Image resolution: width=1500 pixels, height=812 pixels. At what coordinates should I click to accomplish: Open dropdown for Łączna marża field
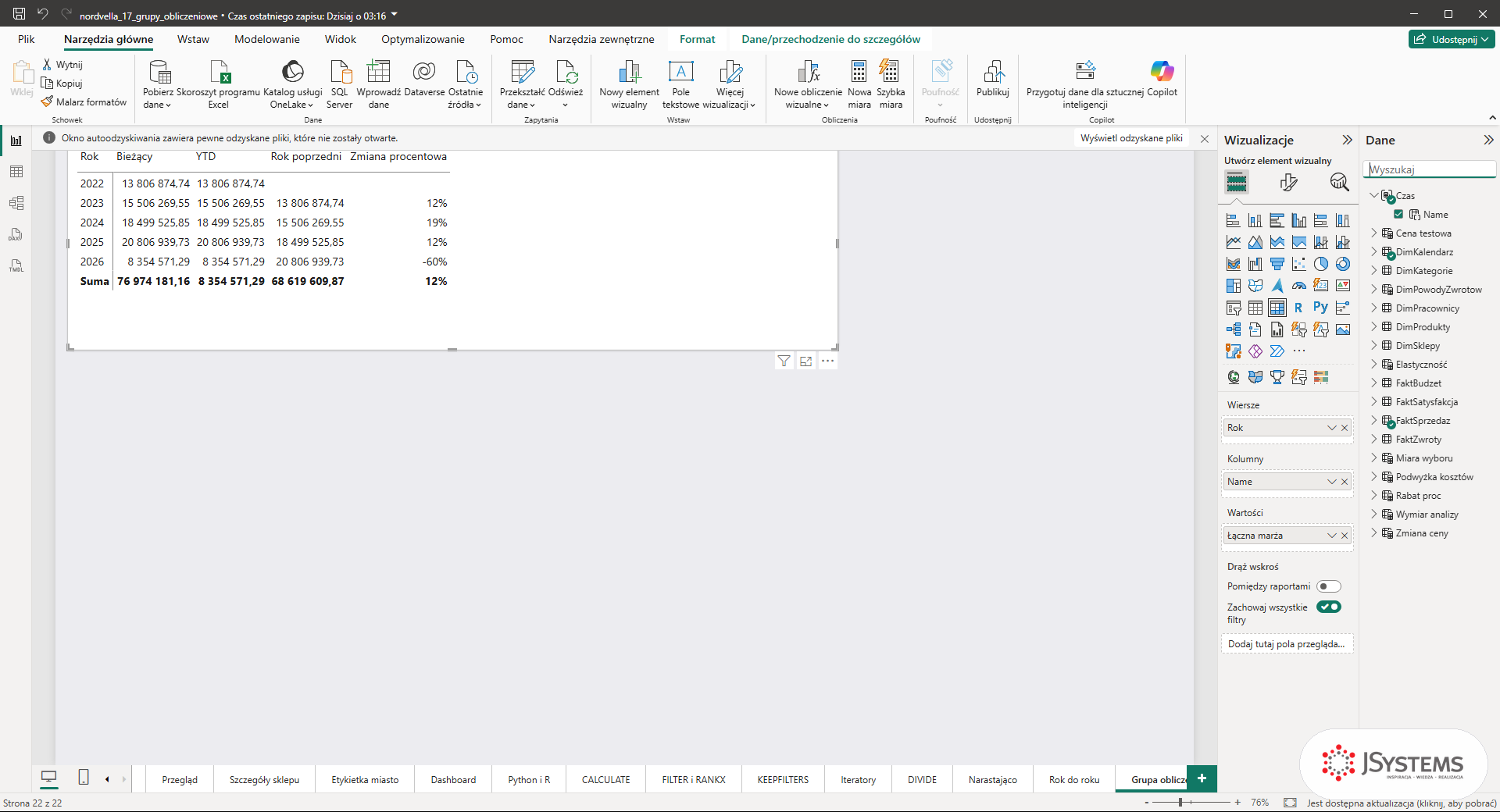[x=1331, y=536]
